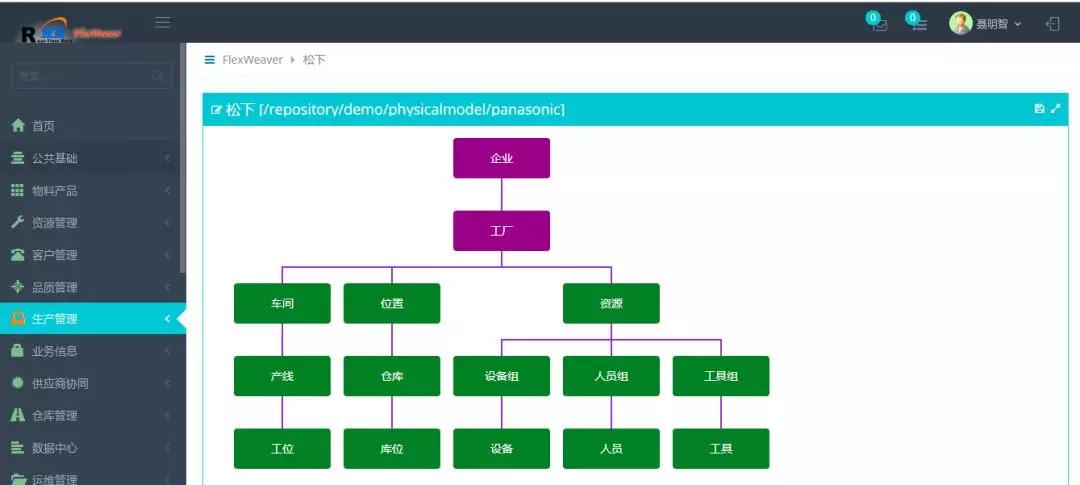Click the search magnifier icon in sidebar
The width and height of the screenshot is (1080, 485).
(157, 76)
